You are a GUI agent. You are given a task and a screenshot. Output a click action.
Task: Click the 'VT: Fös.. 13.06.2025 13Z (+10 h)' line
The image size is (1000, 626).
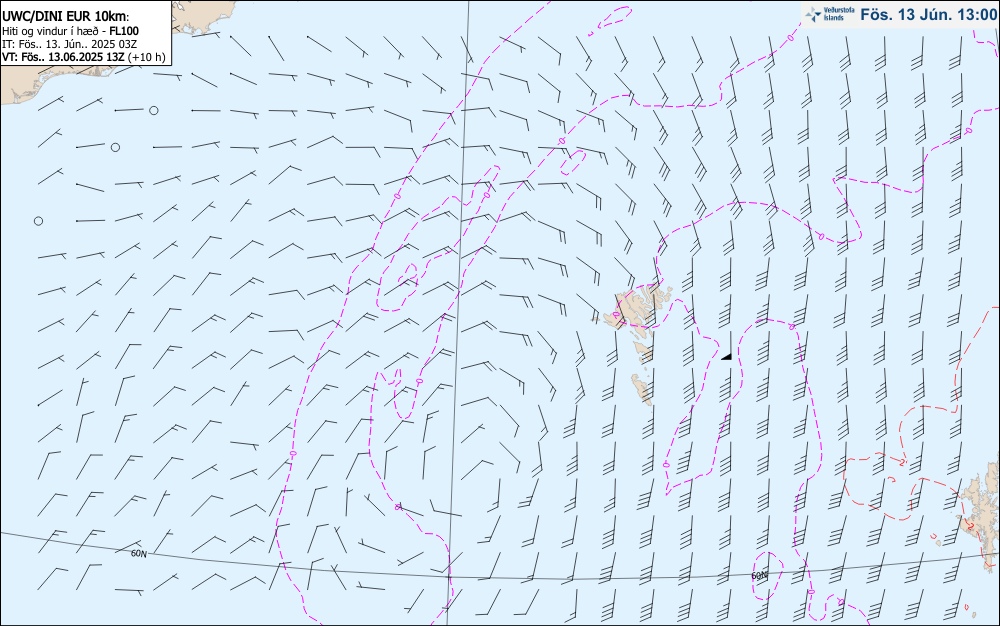coord(84,57)
